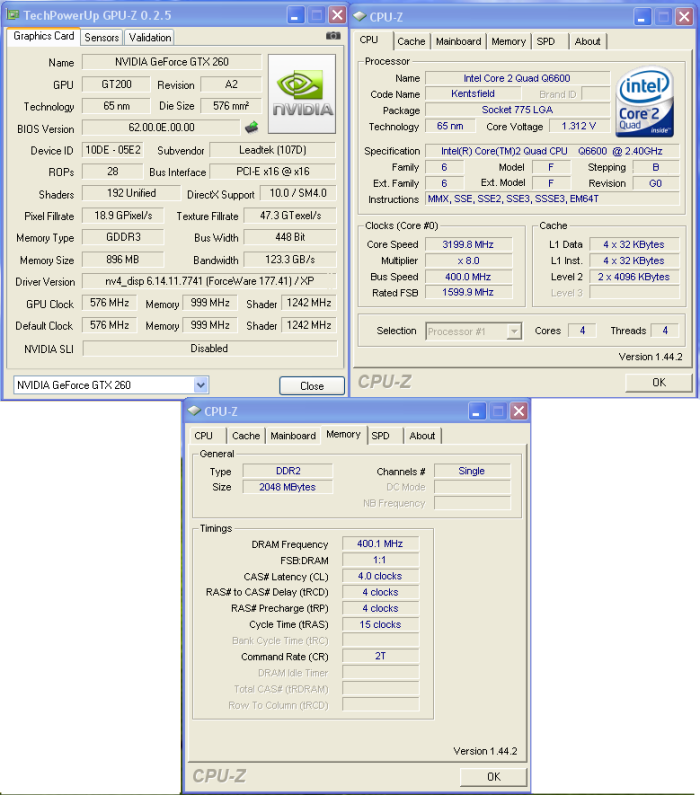Click the Code Name Kentsfield value
The image size is (700, 795).
(x=473, y=94)
